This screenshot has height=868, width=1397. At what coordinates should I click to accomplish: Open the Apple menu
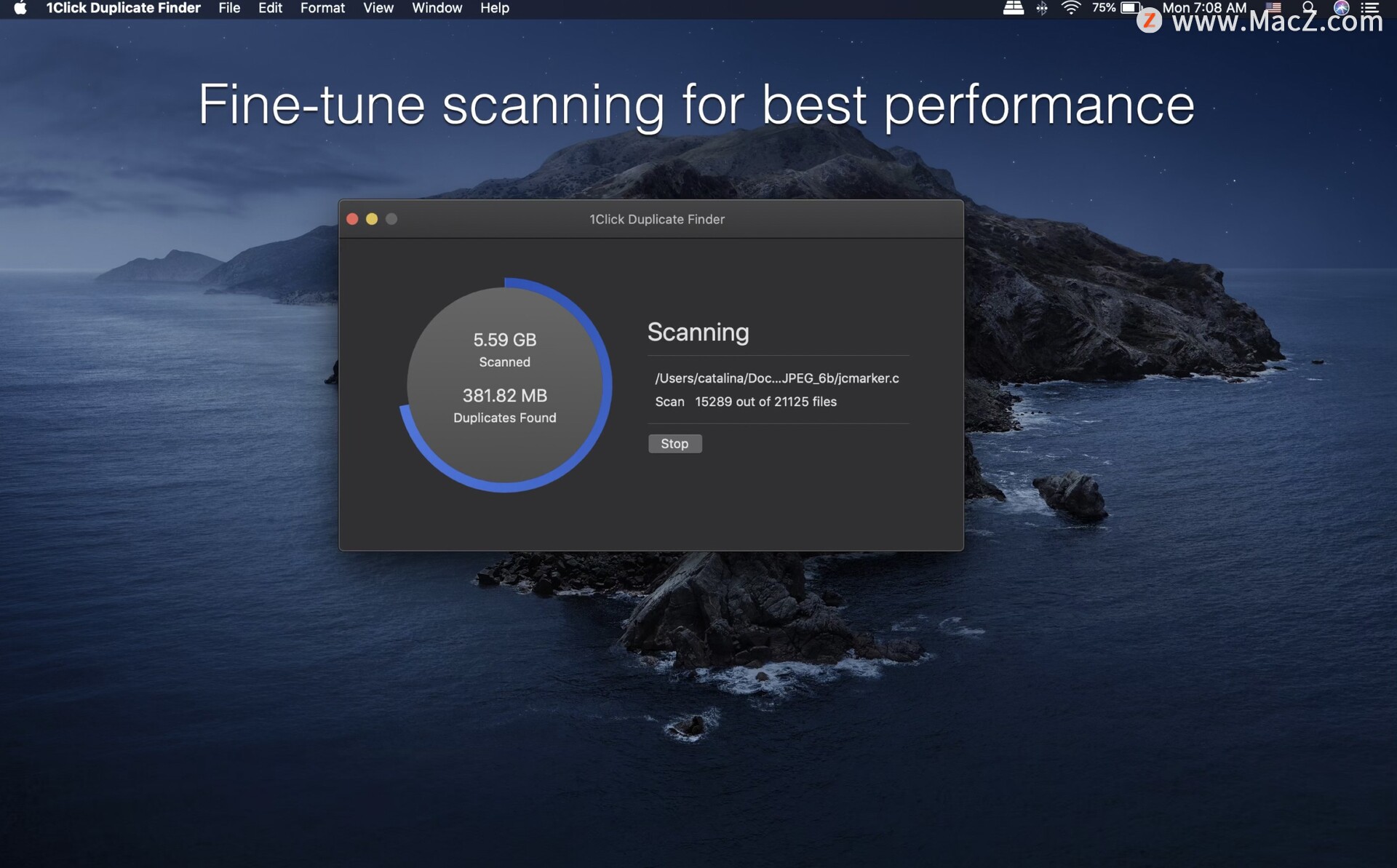20,8
